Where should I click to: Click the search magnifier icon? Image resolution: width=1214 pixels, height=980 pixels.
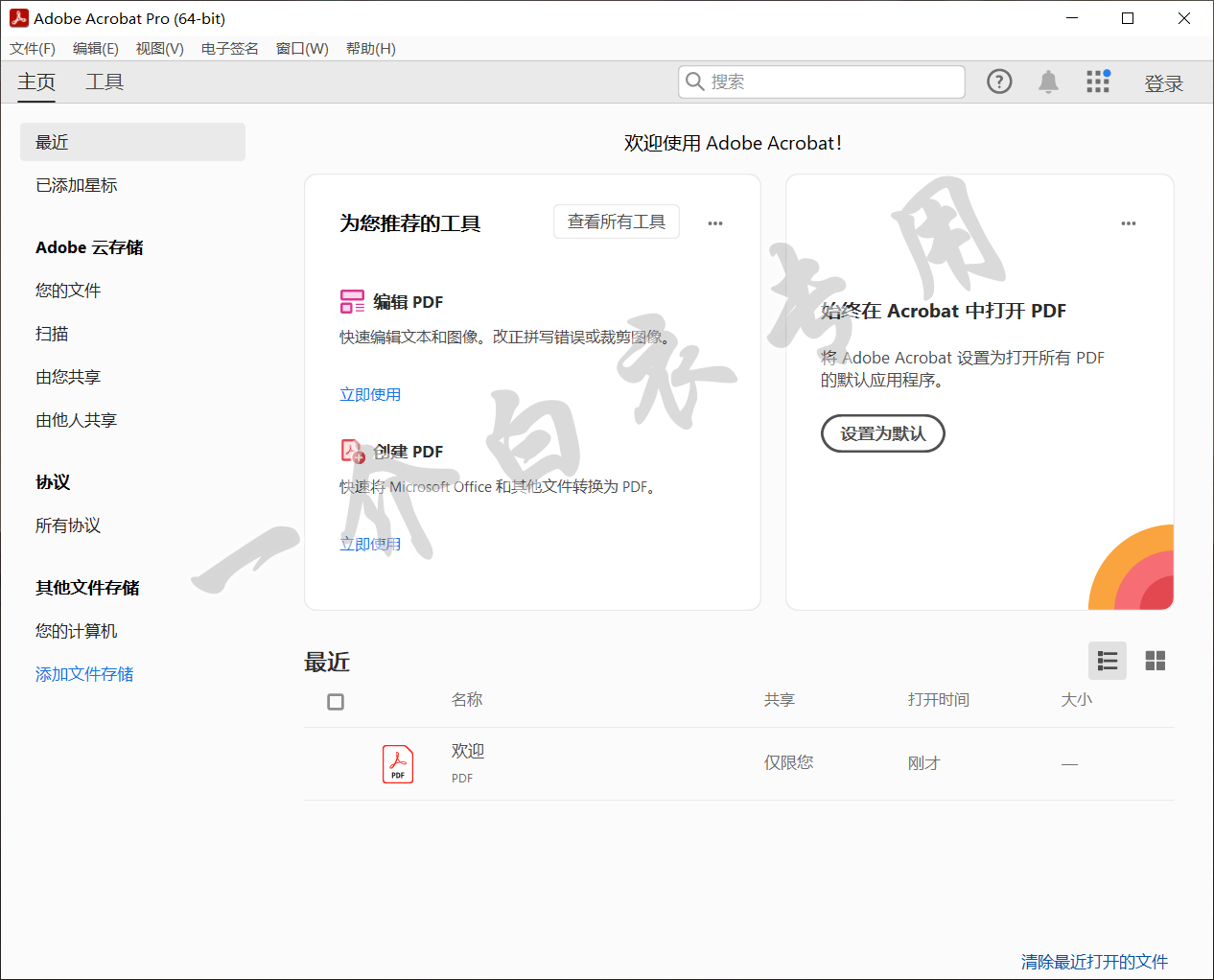tap(695, 82)
